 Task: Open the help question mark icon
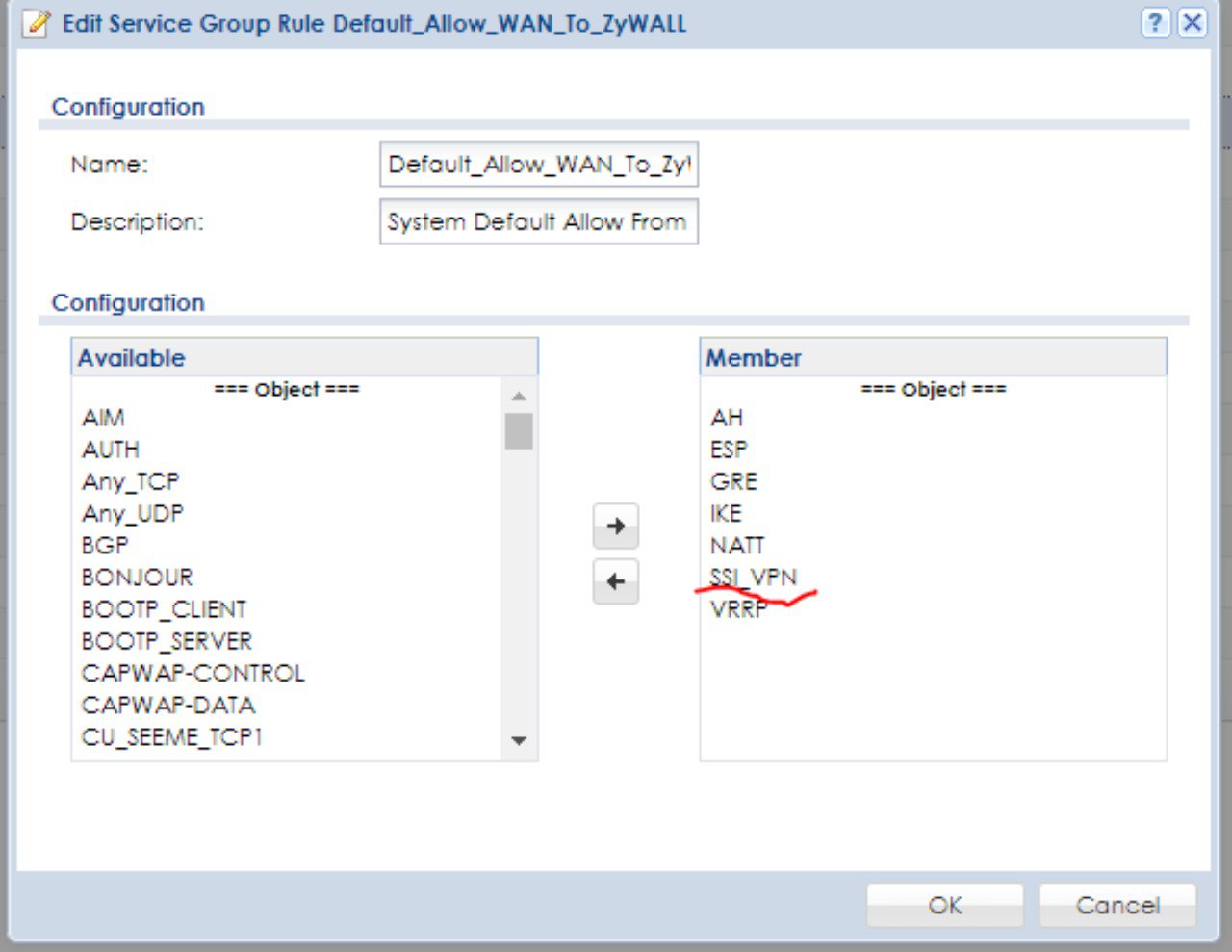[1156, 23]
